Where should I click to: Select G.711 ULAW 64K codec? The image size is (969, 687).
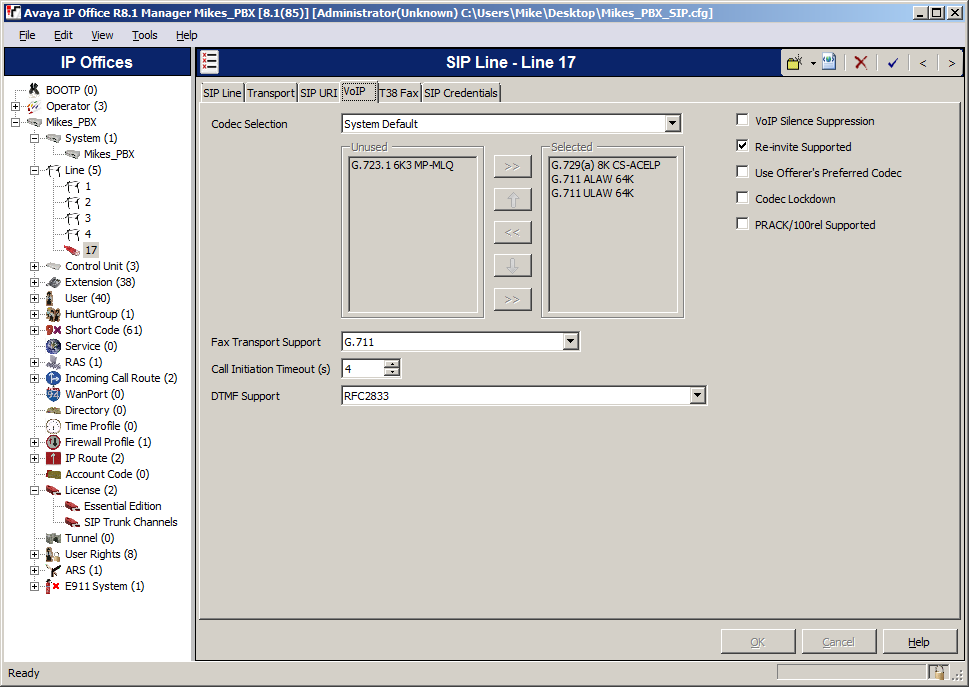[592, 193]
